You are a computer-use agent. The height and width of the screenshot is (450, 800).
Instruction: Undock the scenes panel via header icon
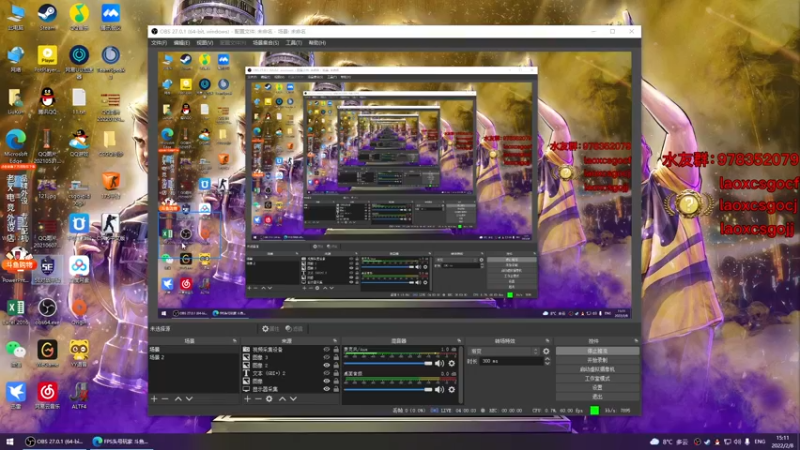pyautogui.click(x=235, y=341)
